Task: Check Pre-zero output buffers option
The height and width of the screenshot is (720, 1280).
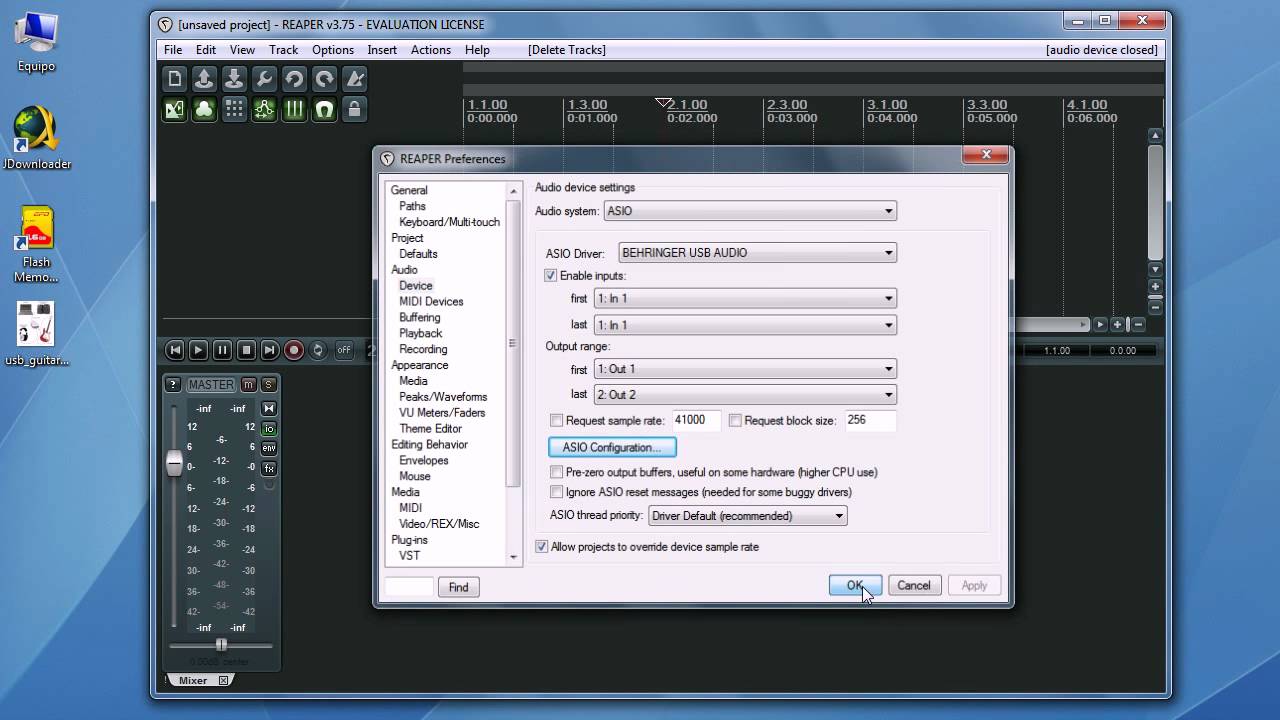Action: tap(557, 472)
